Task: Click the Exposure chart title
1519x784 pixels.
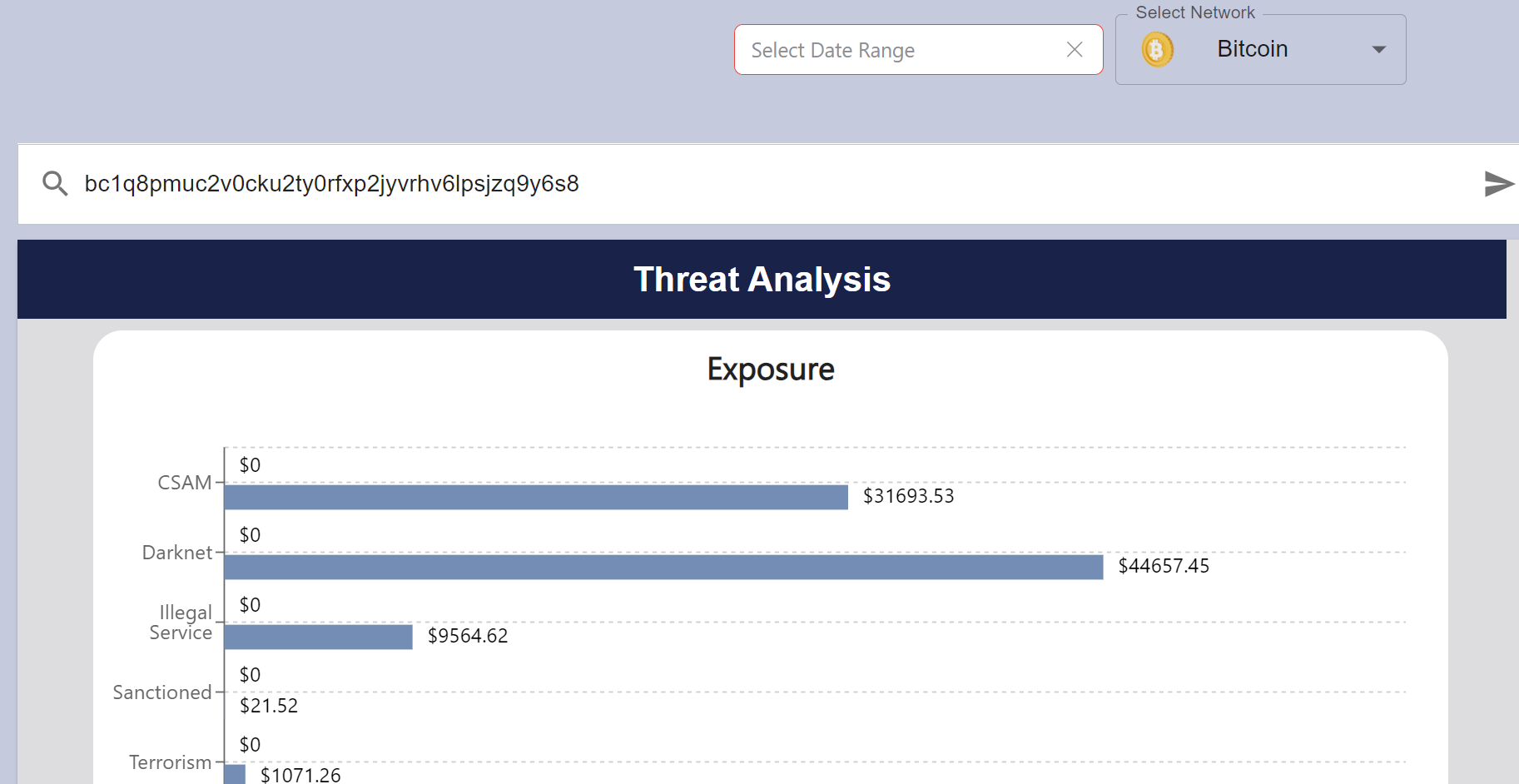Action: (x=770, y=370)
